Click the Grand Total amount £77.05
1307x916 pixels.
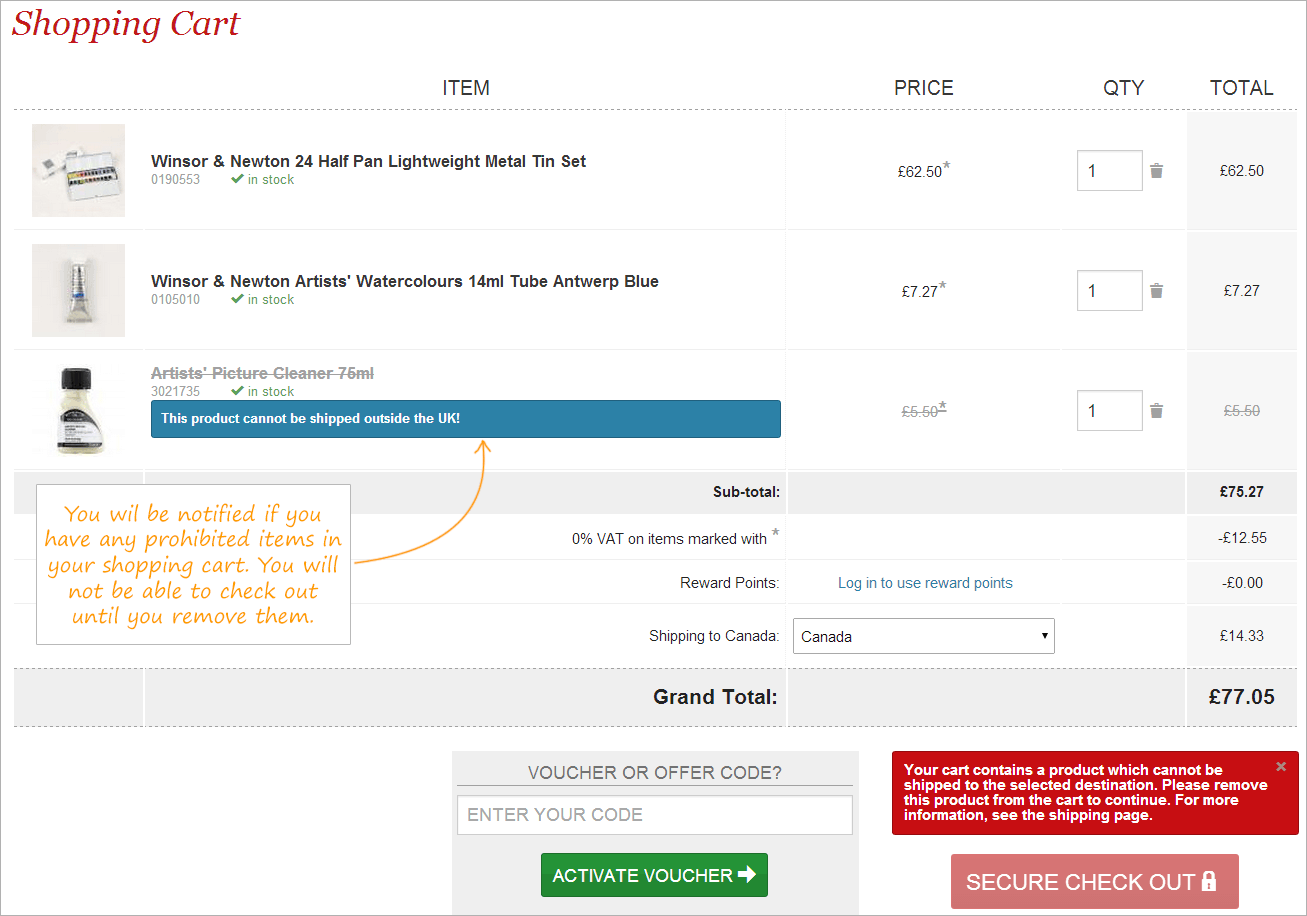pyautogui.click(x=1241, y=697)
